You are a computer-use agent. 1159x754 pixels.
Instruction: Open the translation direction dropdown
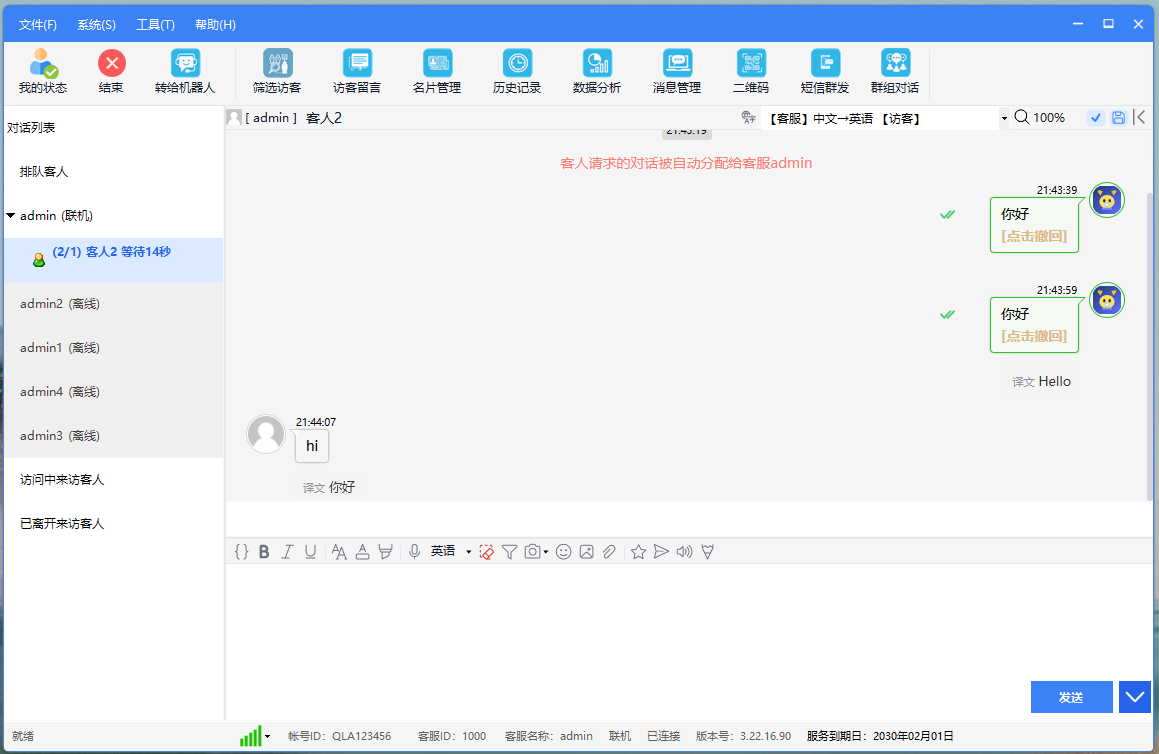point(1004,118)
